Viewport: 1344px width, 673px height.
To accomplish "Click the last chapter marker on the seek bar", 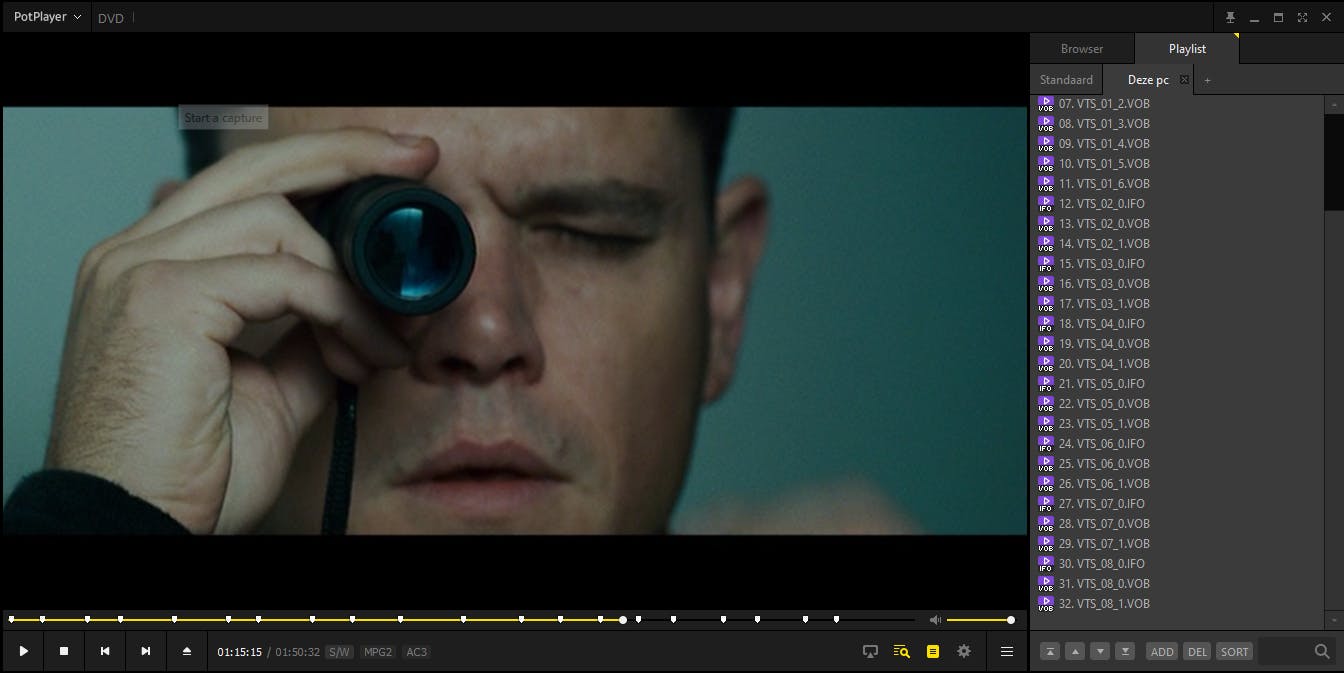I will tap(836, 620).
